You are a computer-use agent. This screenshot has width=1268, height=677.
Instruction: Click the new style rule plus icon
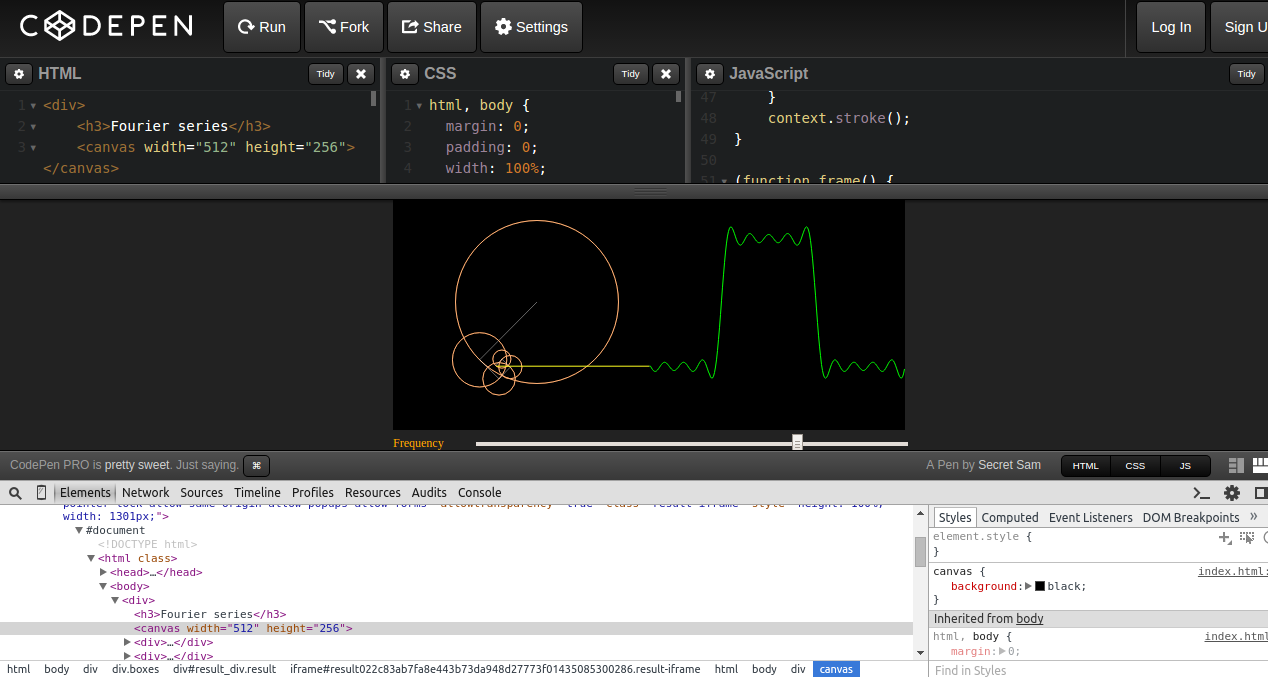pos(1224,538)
